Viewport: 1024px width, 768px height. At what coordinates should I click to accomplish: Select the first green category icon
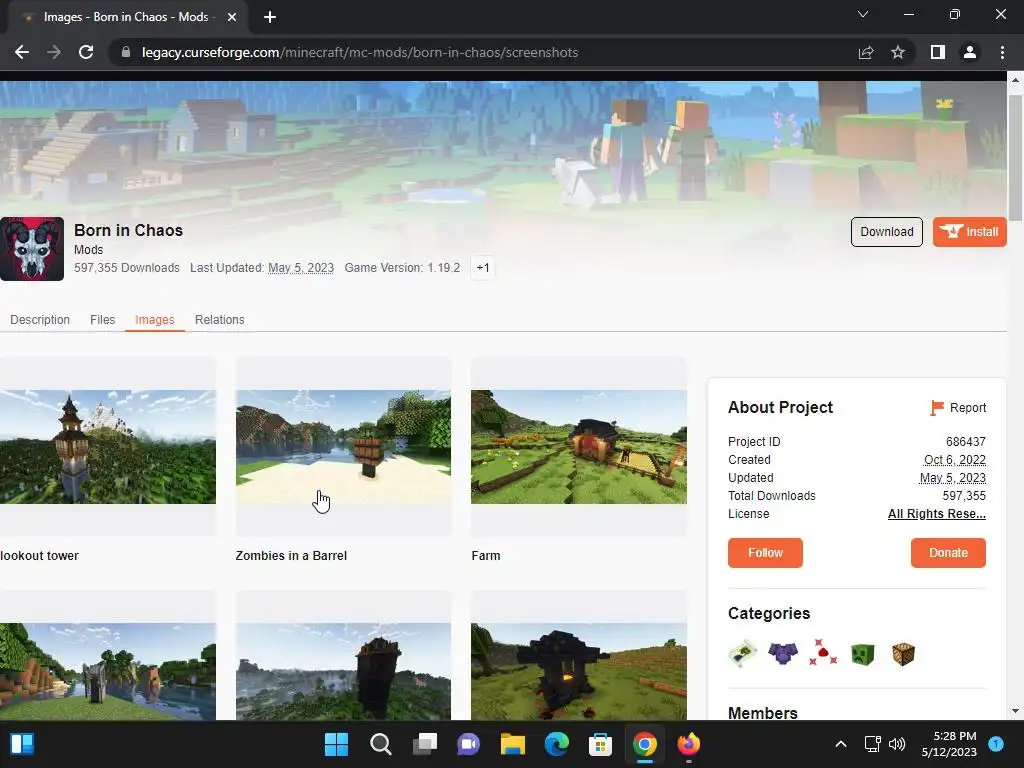click(x=743, y=653)
